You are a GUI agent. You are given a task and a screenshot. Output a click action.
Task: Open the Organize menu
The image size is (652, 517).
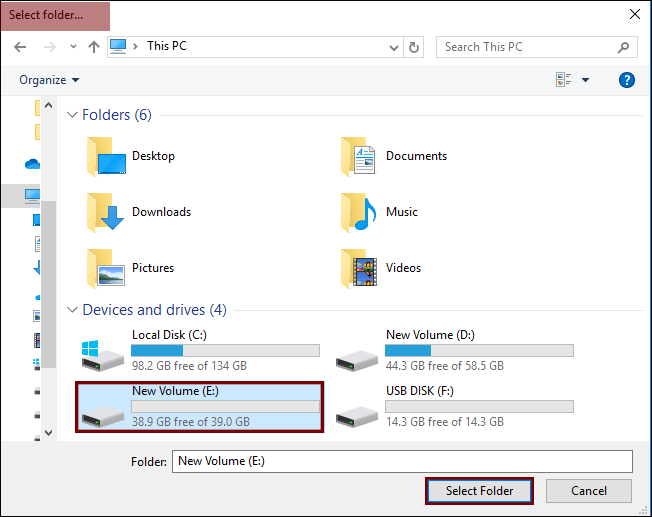coord(49,80)
